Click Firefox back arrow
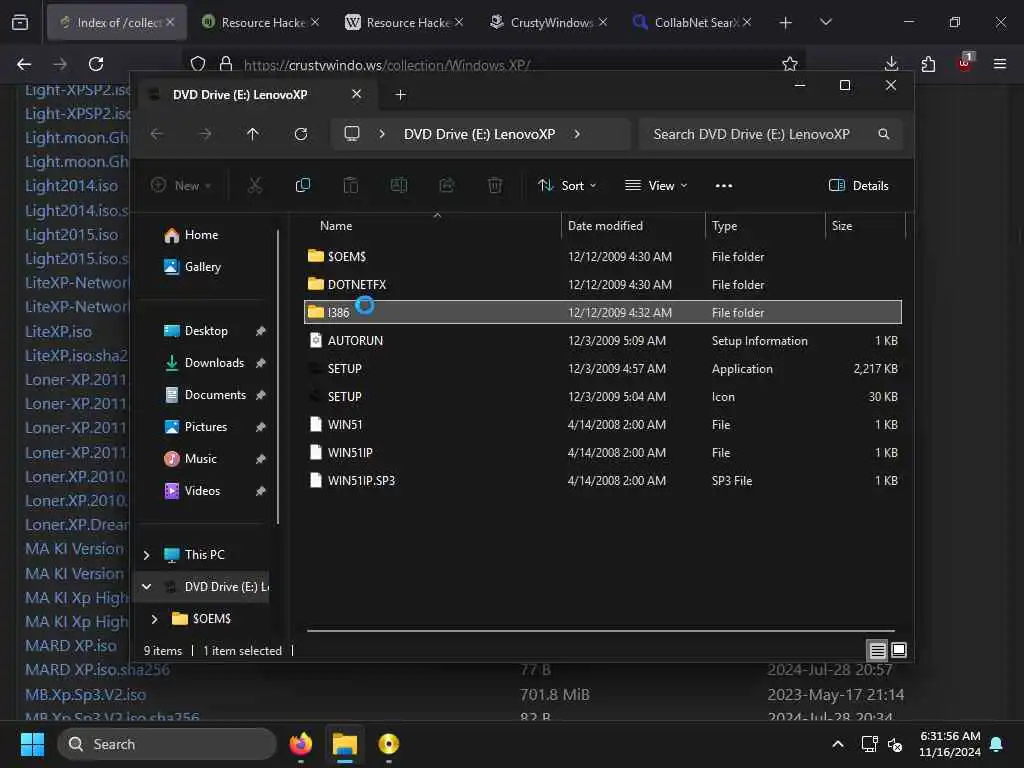 click(x=24, y=64)
